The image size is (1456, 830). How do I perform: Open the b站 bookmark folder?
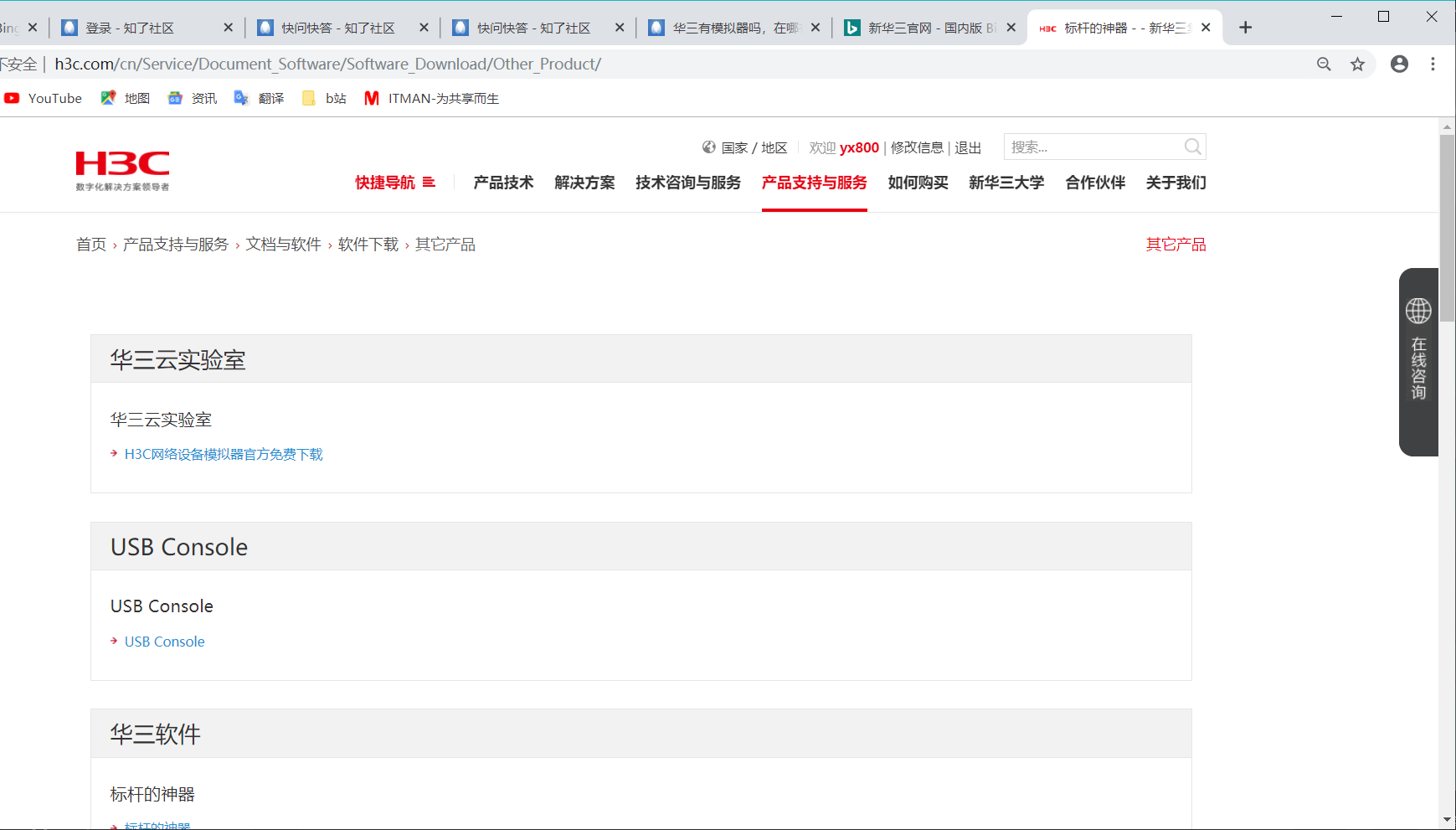tap(324, 98)
